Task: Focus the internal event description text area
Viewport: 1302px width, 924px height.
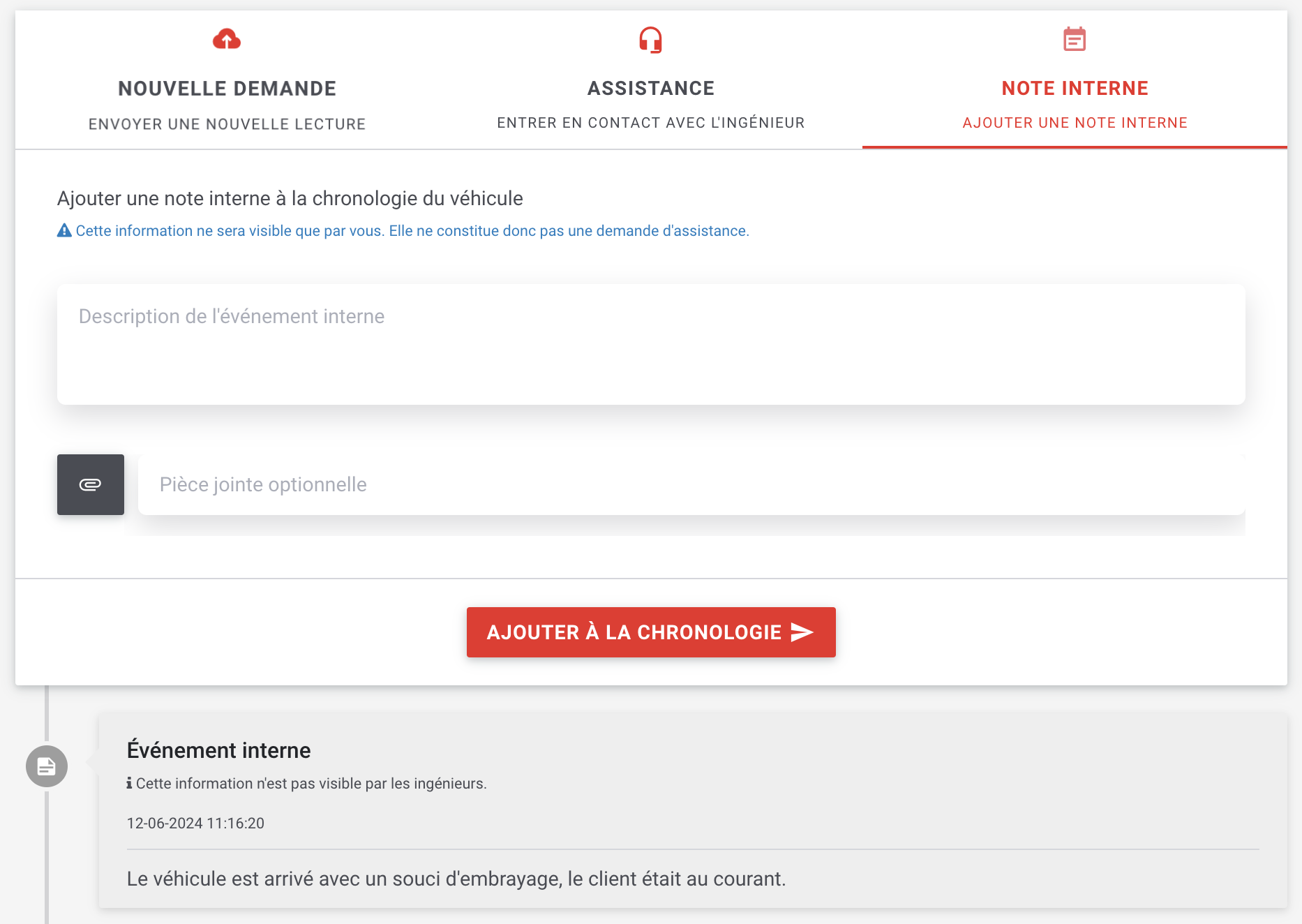Action: point(650,344)
